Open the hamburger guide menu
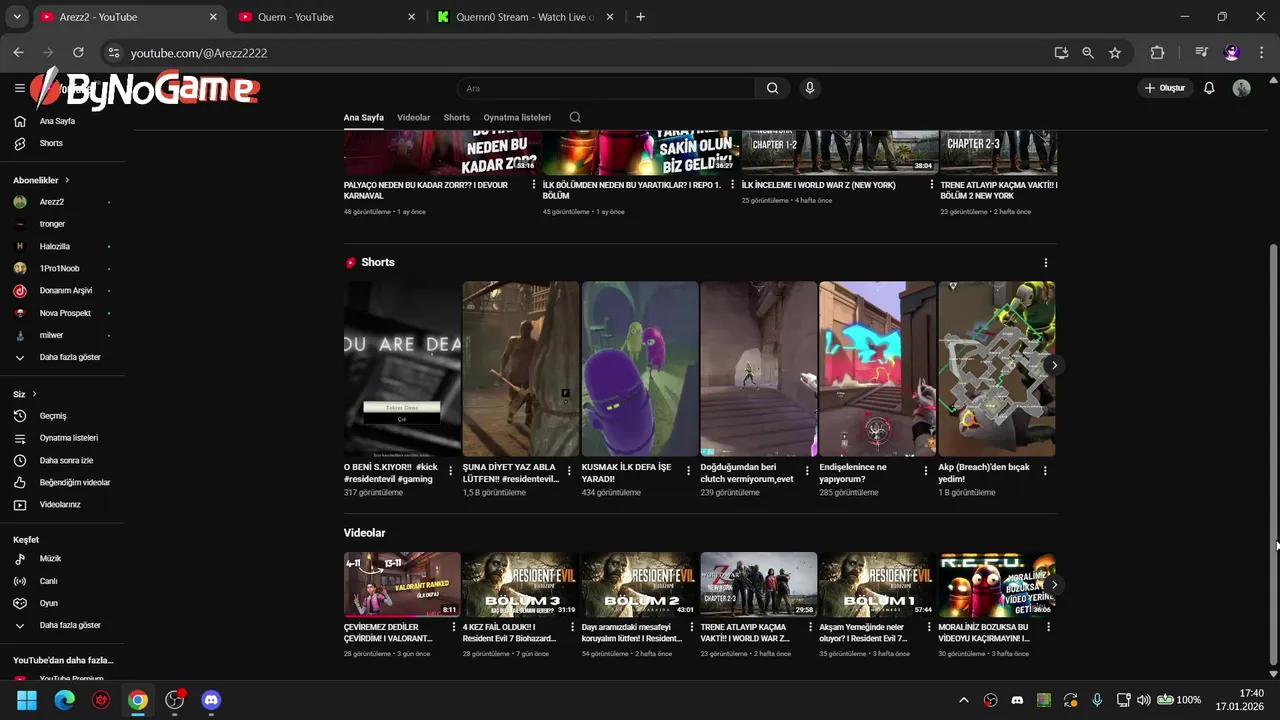 (x=19, y=88)
